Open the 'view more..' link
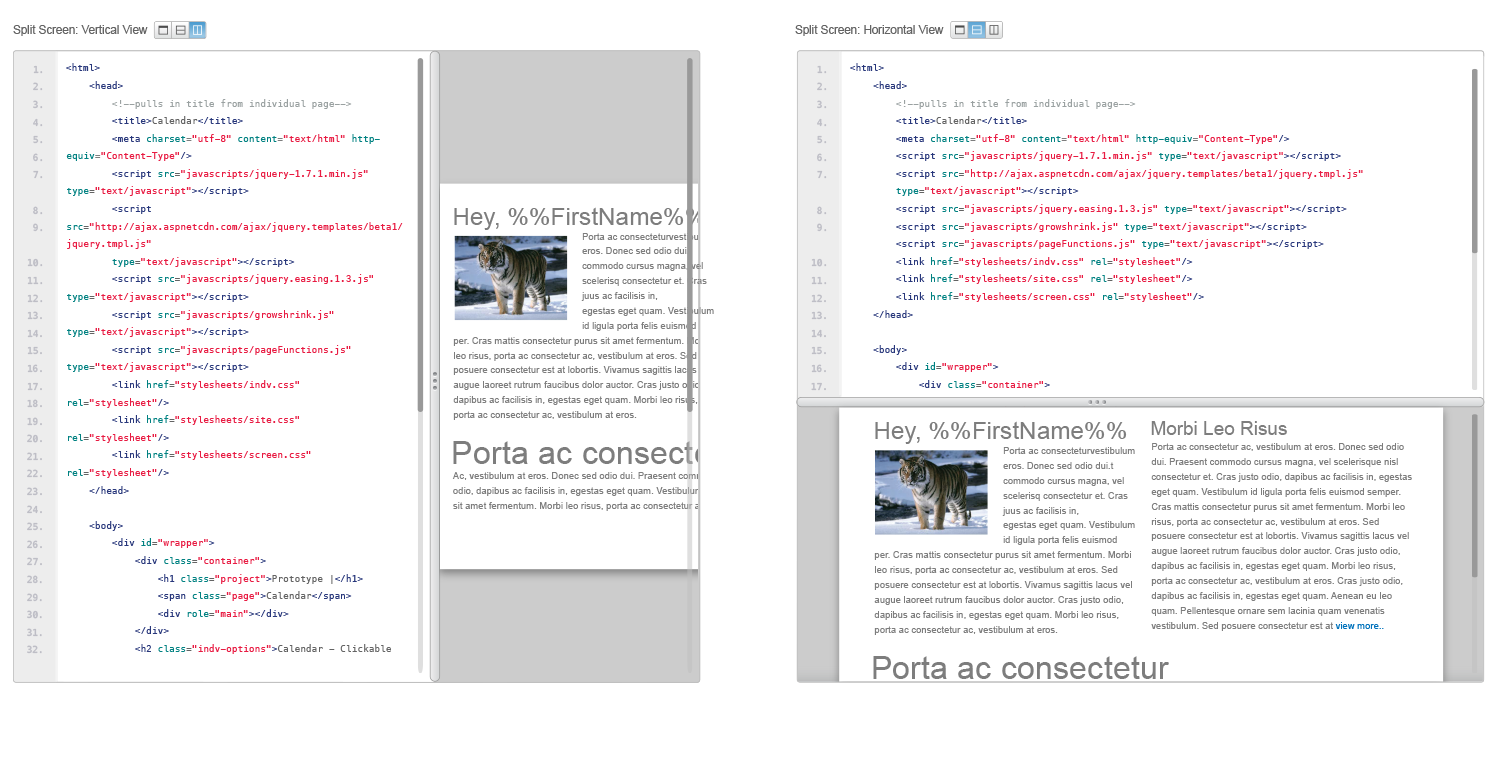1500x784 pixels. [x=1359, y=626]
